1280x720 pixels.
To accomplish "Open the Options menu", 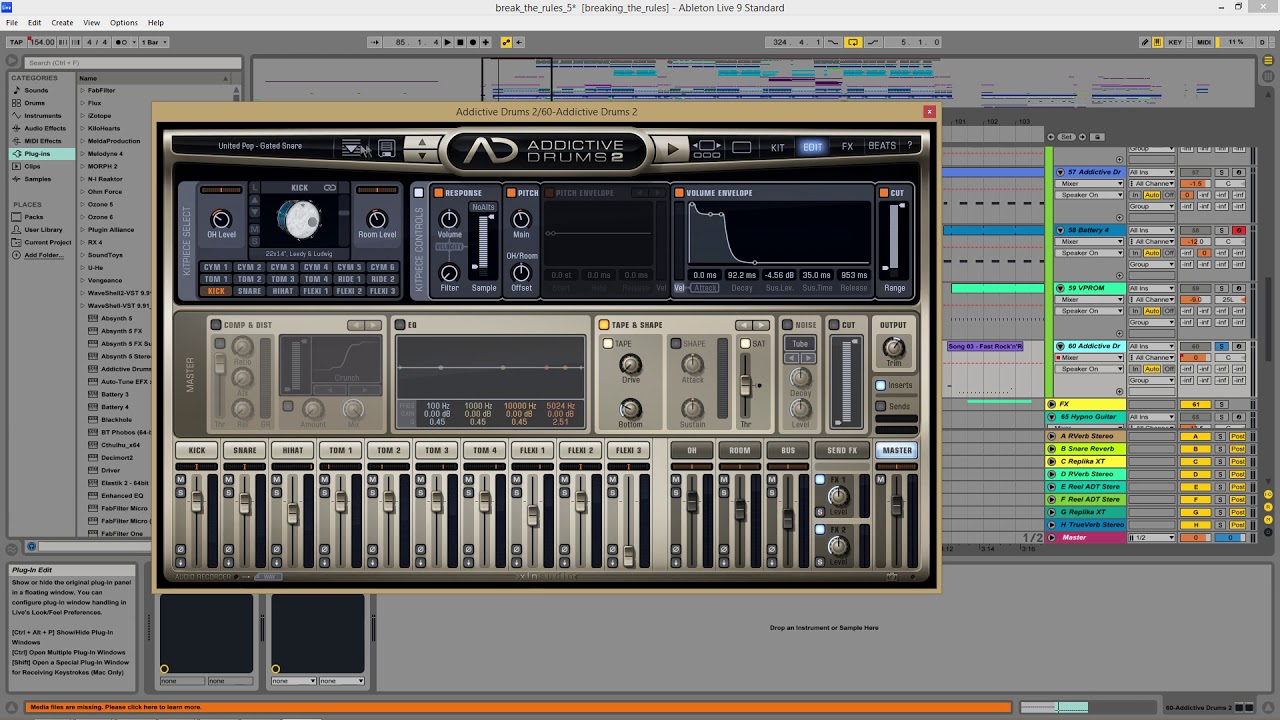I will coord(124,22).
